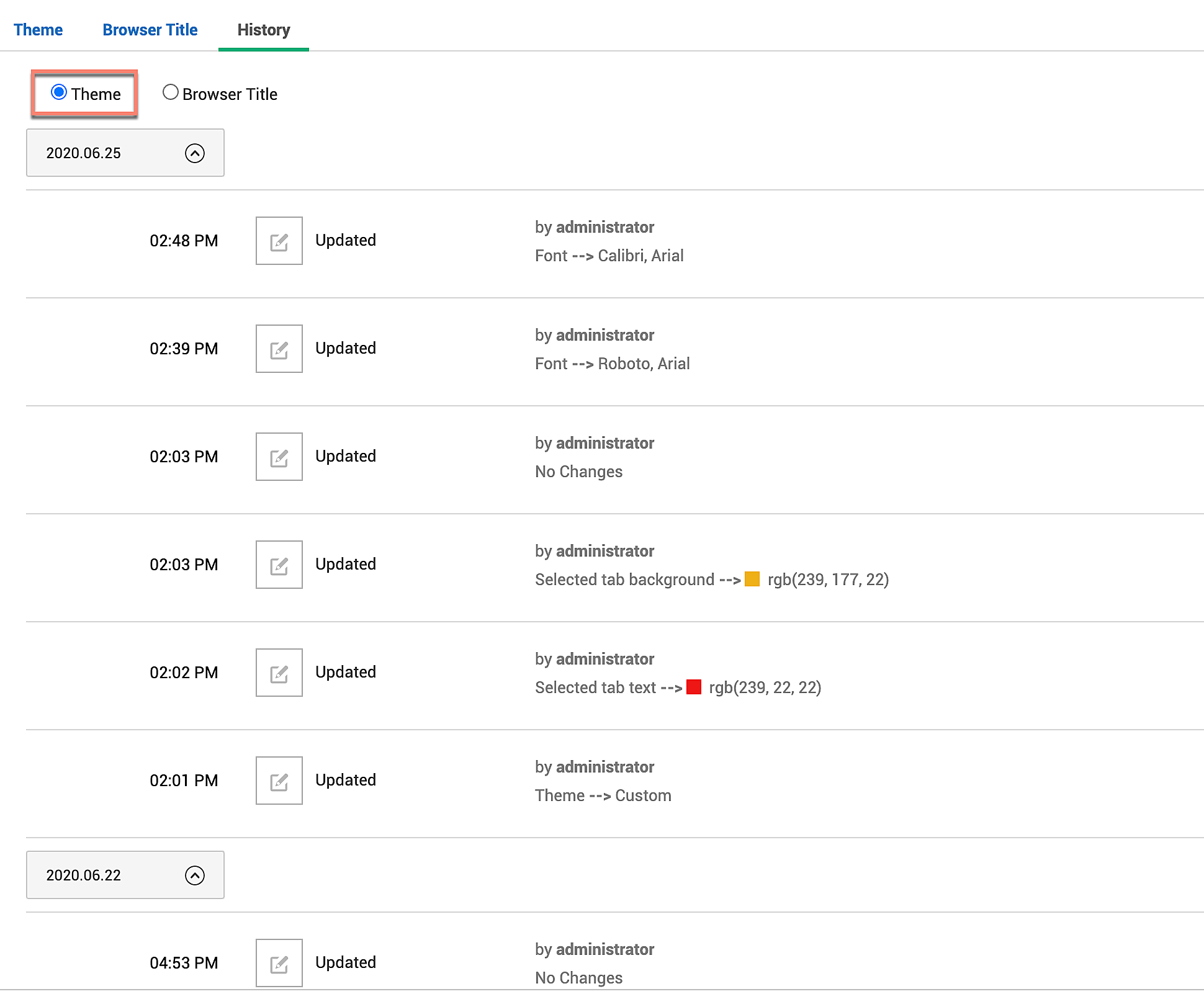The width and height of the screenshot is (1204, 994).
Task: Click edit icon for 02:02 PM entry
Action: [279, 673]
